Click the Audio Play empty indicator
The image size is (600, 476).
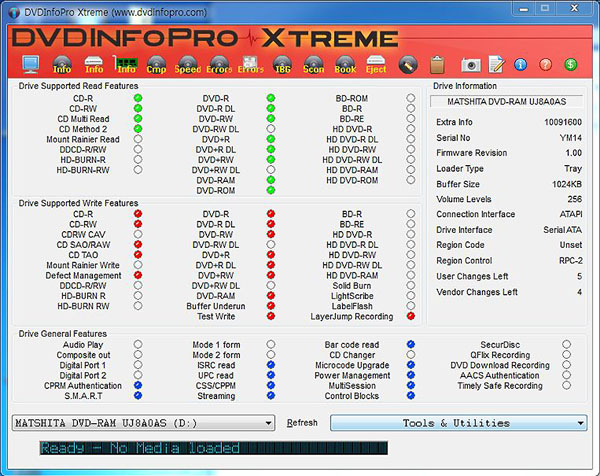[138, 344]
